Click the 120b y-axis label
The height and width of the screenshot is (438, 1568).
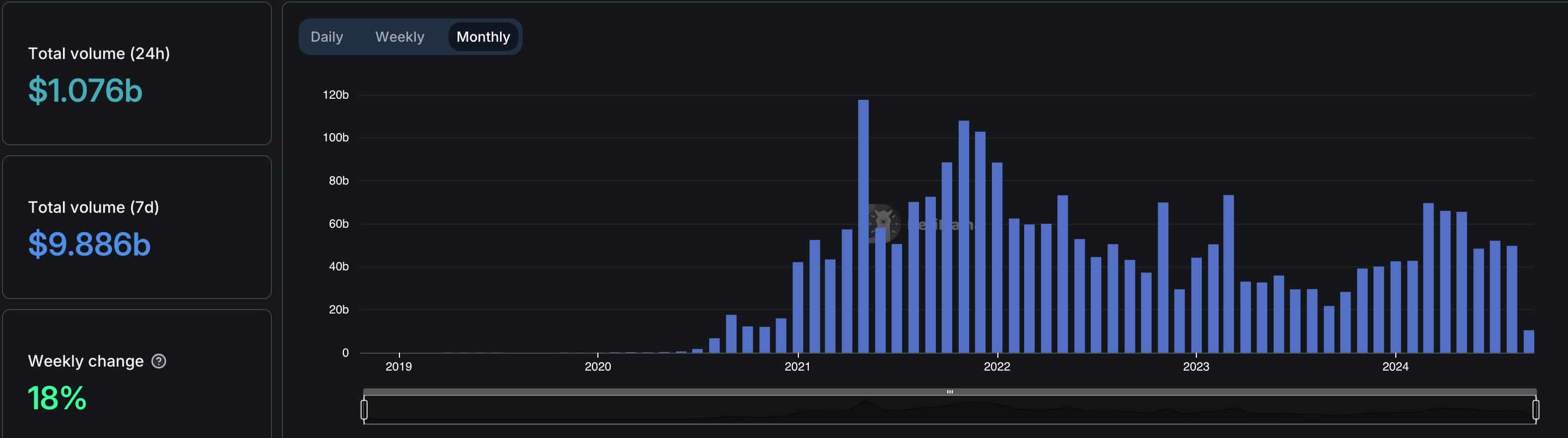335,95
